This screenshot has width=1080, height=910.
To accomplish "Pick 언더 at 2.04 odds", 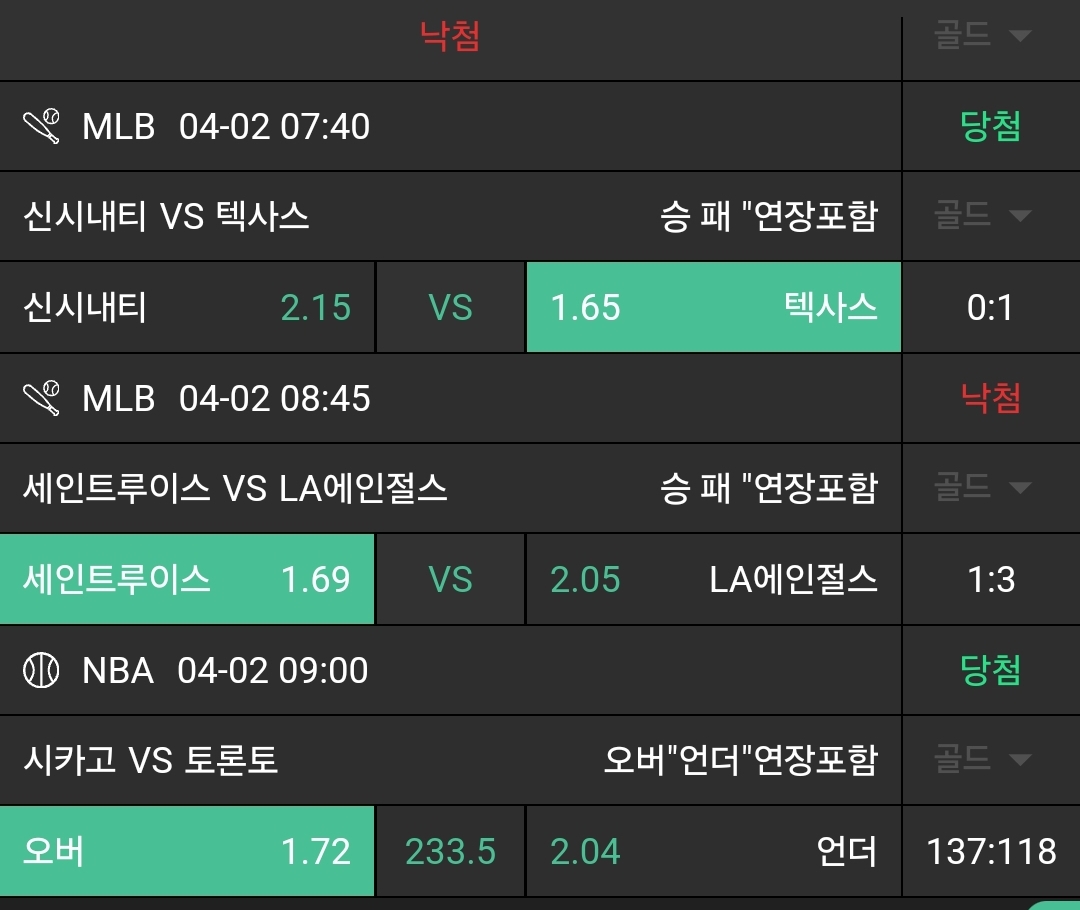I will [713, 851].
